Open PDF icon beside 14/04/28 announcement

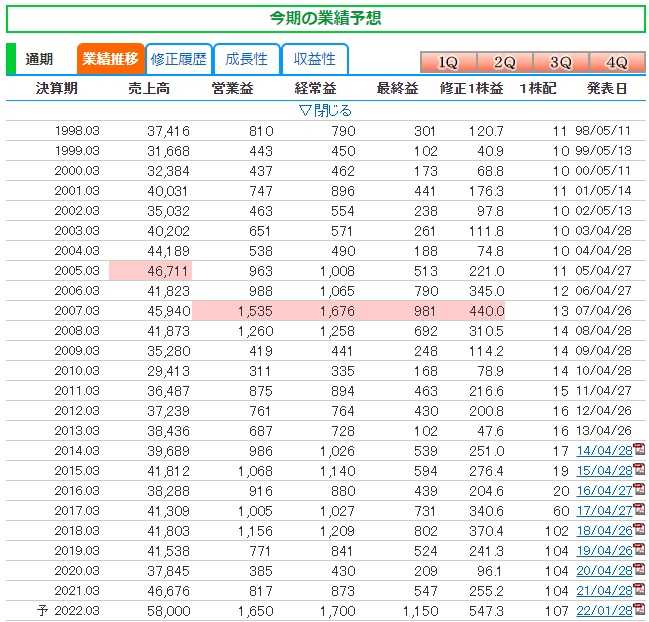click(x=637, y=451)
